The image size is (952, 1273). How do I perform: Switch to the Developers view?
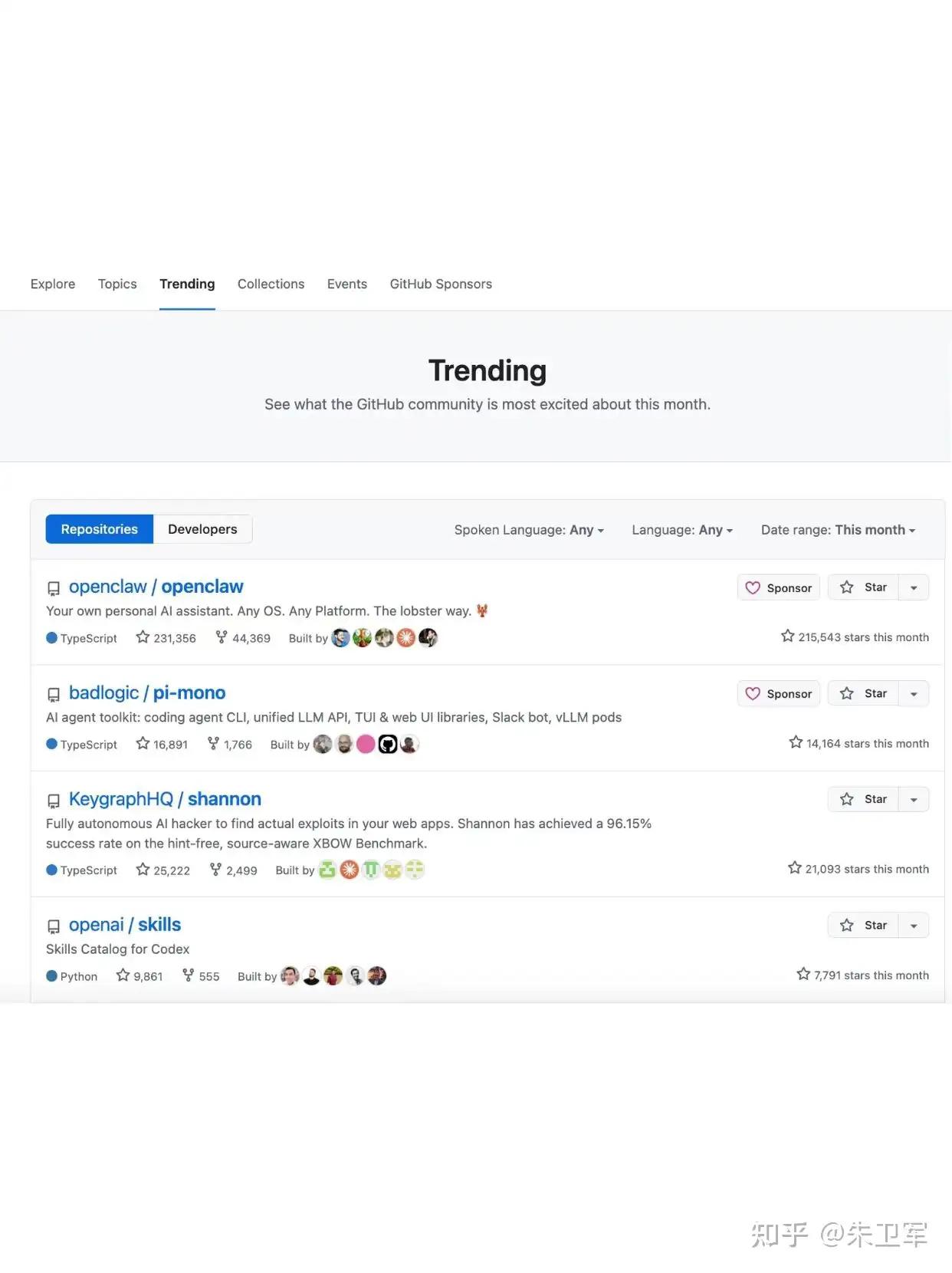pyautogui.click(x=202, y=529)
